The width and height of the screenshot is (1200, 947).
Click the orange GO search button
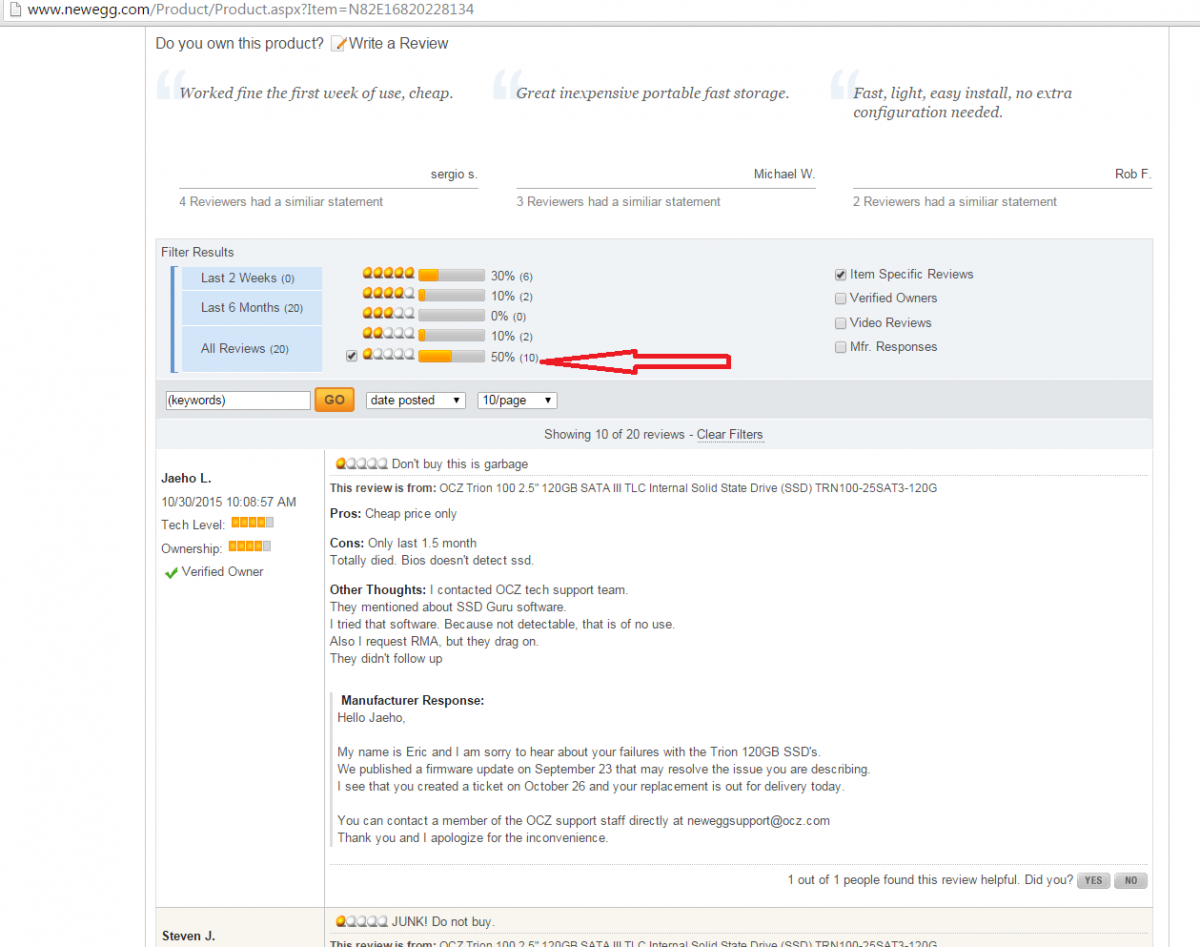[x=335, y=400]
